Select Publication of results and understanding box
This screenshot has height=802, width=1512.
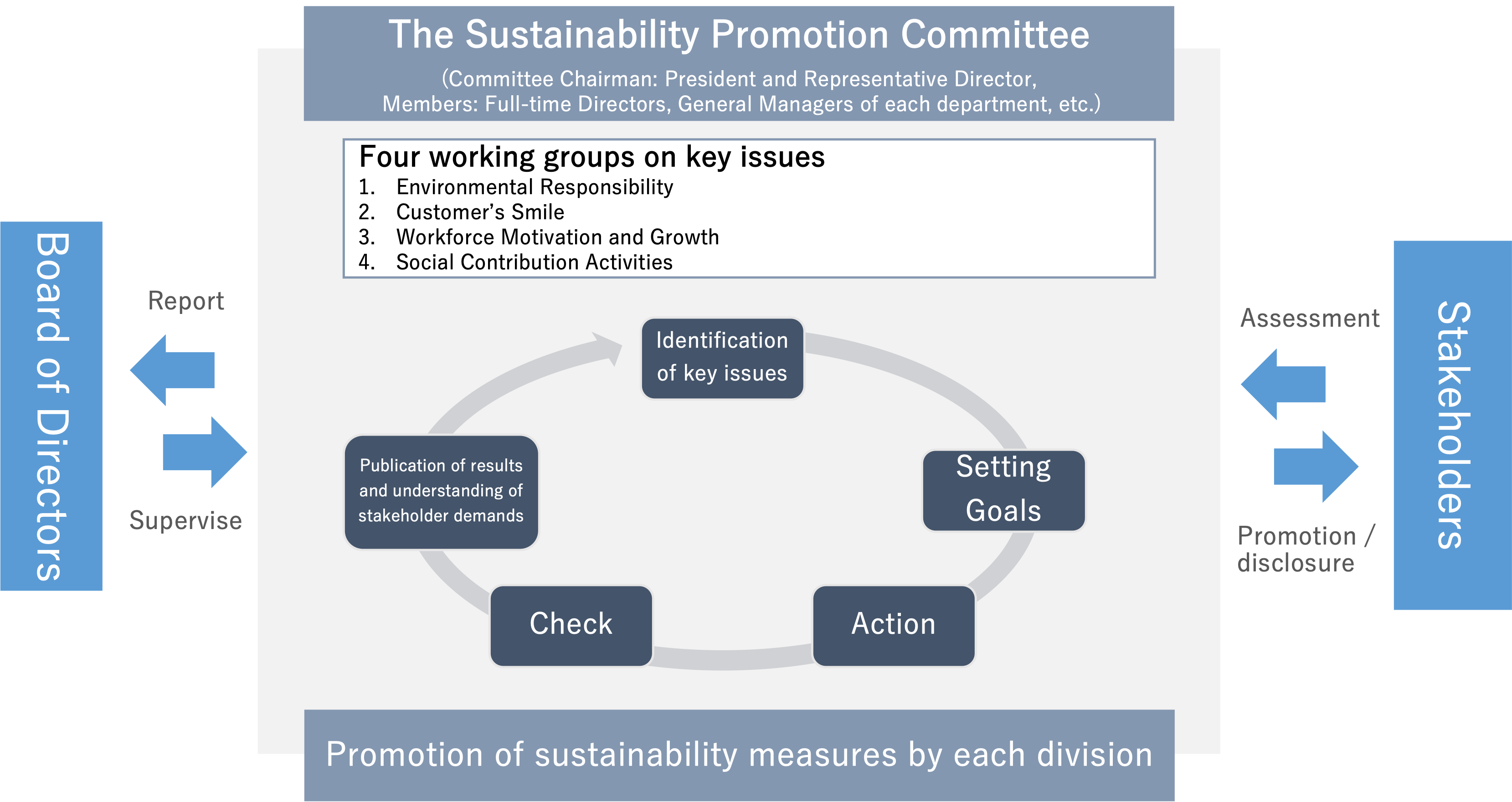pos(442,492)
